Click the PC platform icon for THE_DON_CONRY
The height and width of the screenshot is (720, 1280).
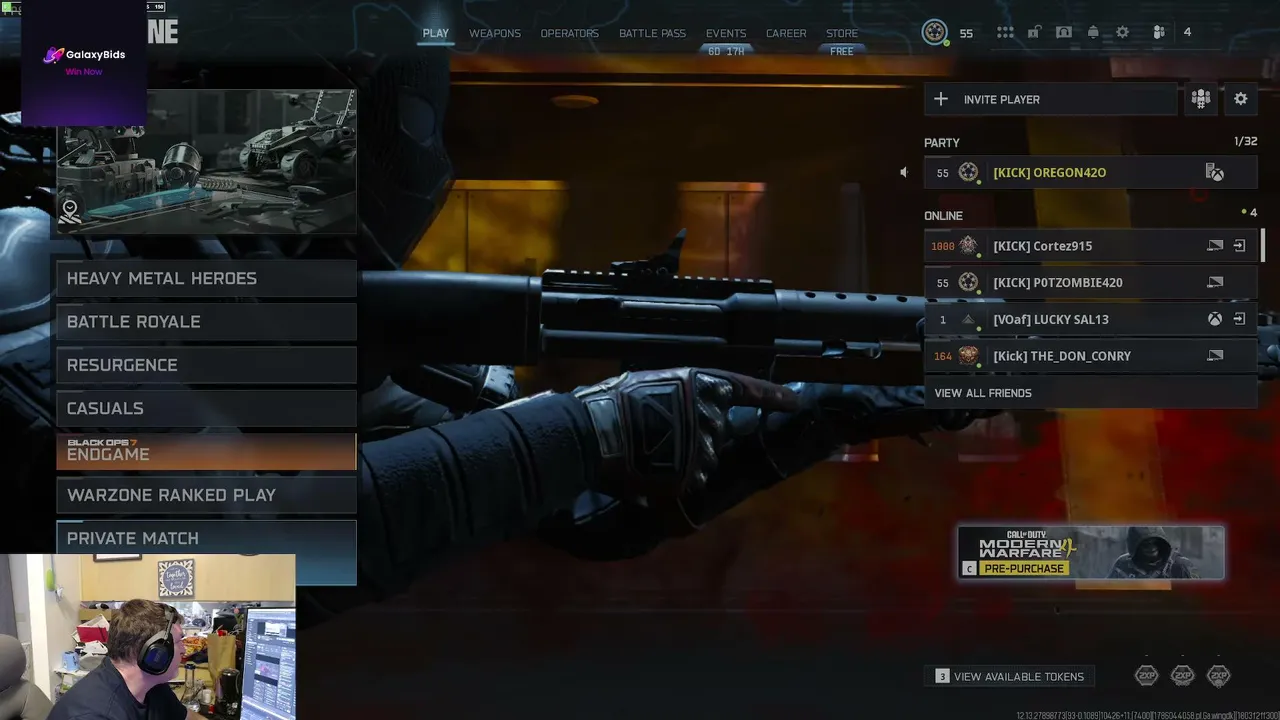tap(1215, 356)
